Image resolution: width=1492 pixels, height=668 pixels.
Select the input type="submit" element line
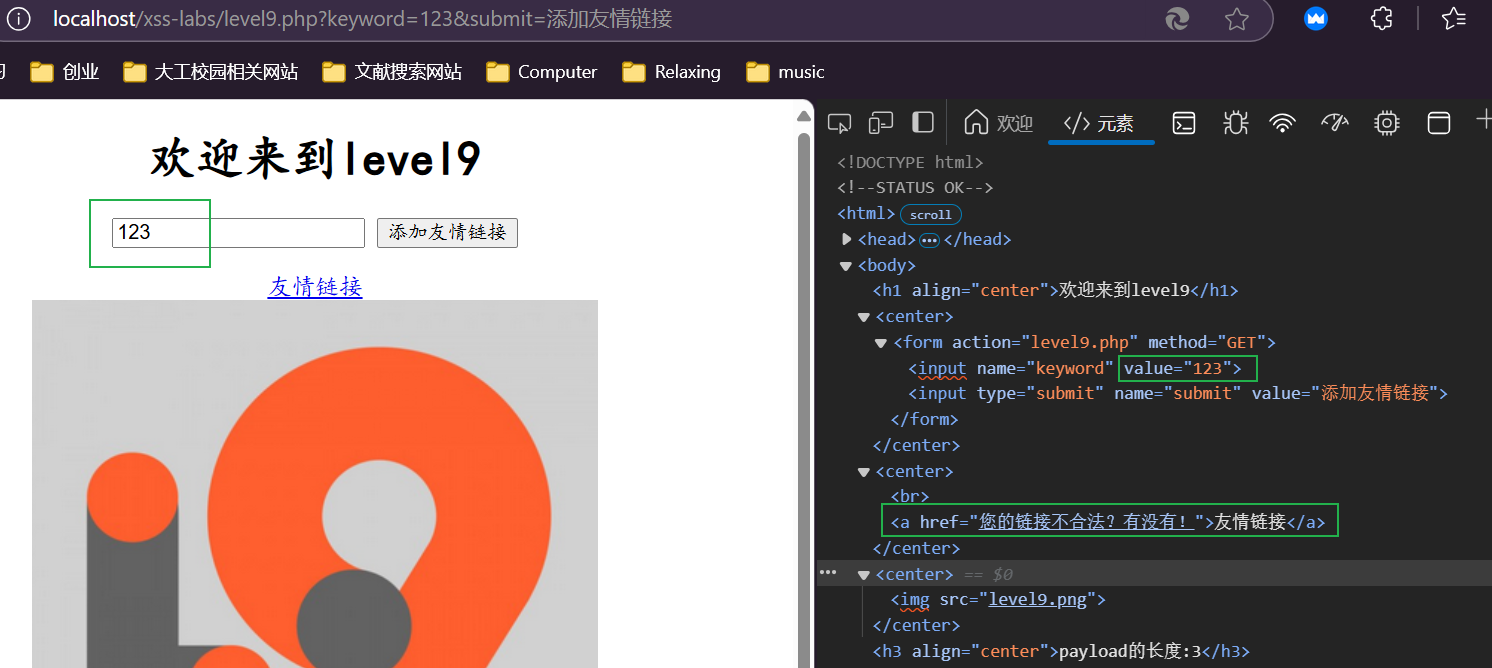[x=1178, y=394]
